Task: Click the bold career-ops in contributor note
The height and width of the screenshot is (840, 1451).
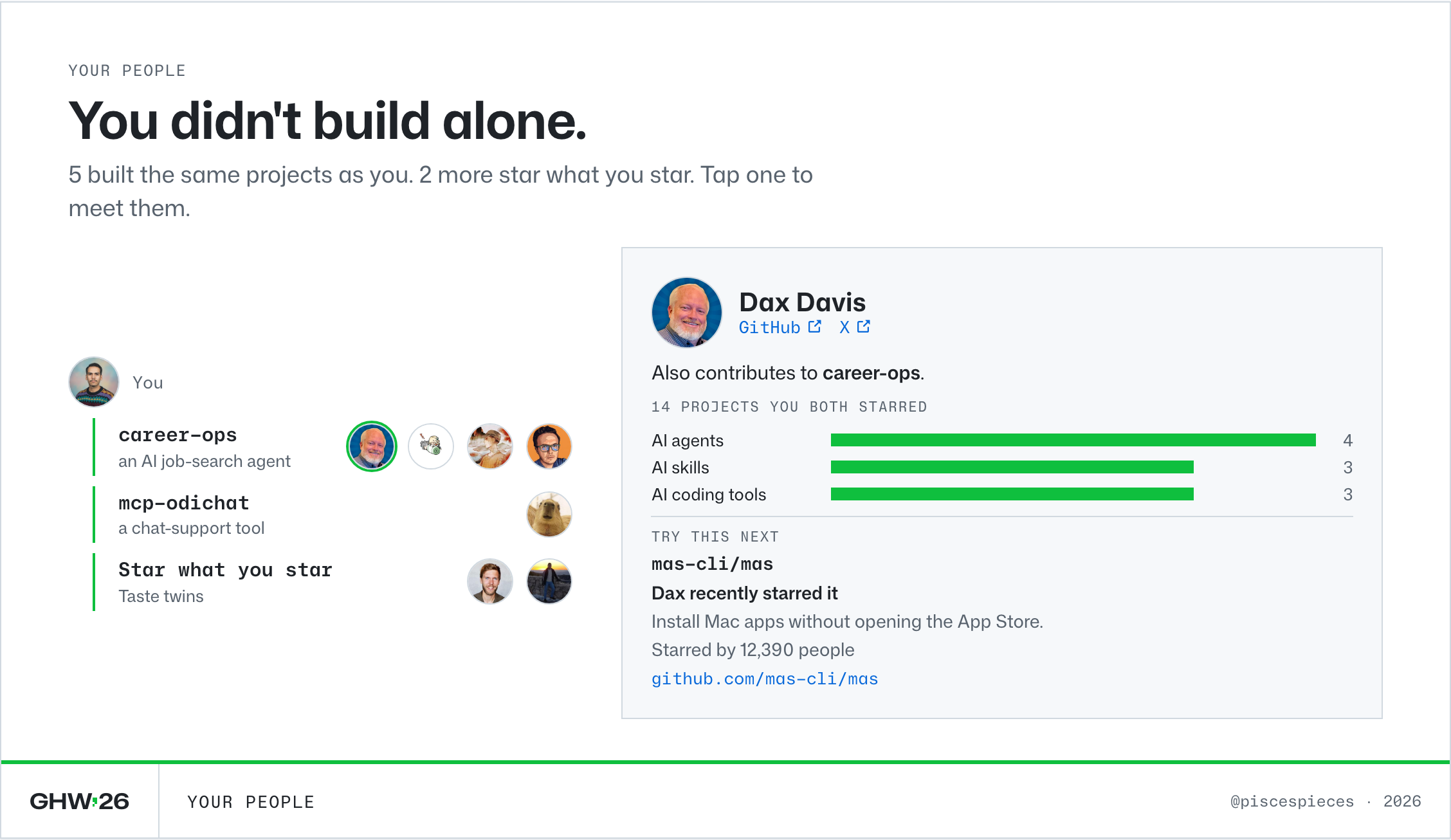Action: [x=871, y=373]
